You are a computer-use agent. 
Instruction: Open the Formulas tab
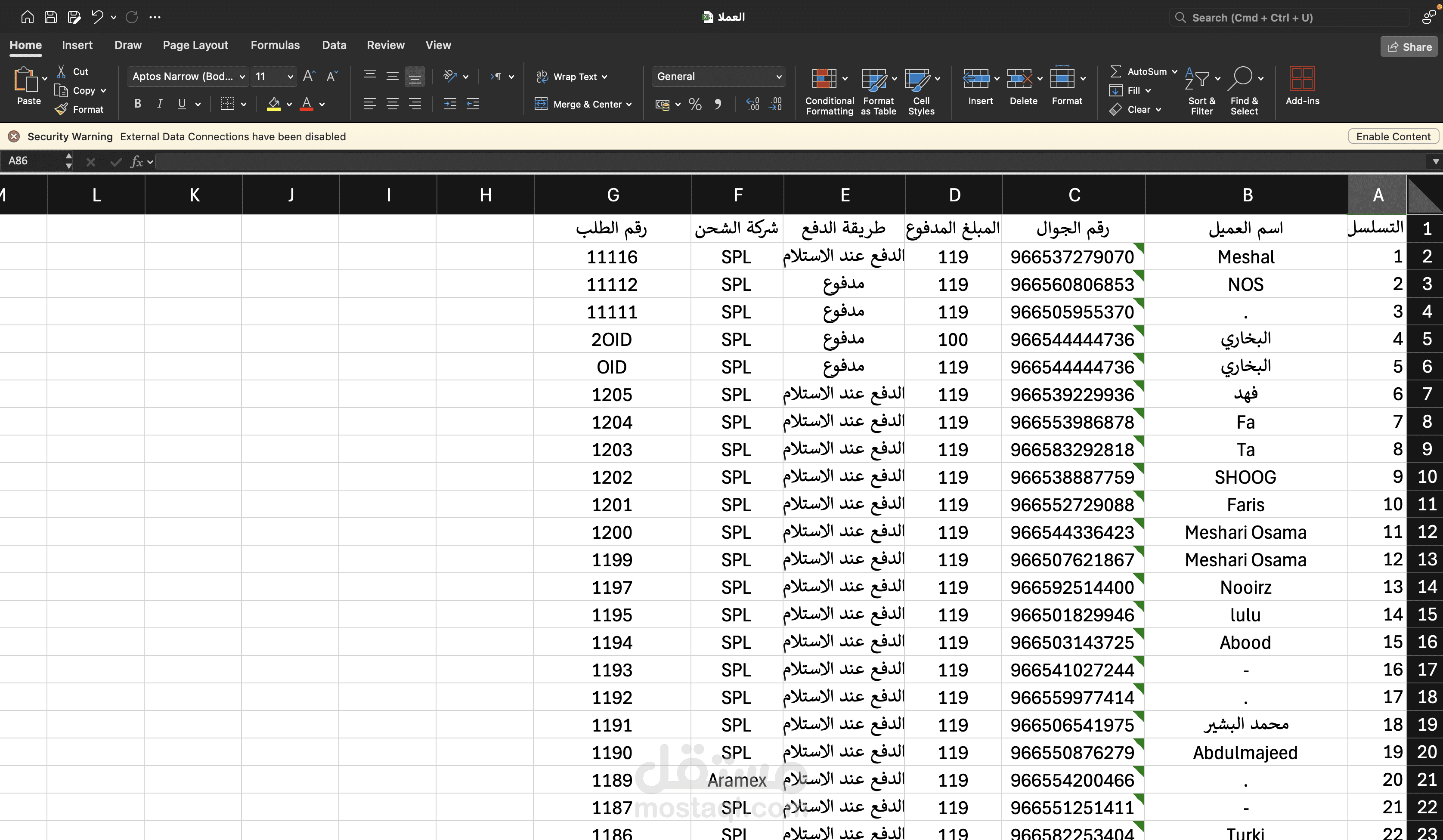point(275,45)
